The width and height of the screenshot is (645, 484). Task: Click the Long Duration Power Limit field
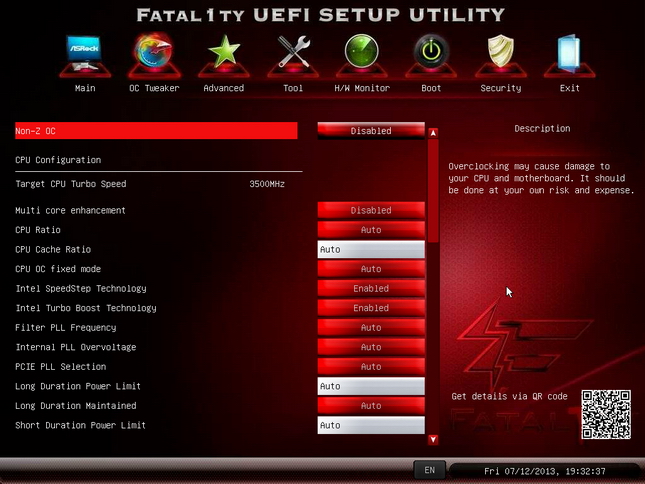click(x=371, y=386)
